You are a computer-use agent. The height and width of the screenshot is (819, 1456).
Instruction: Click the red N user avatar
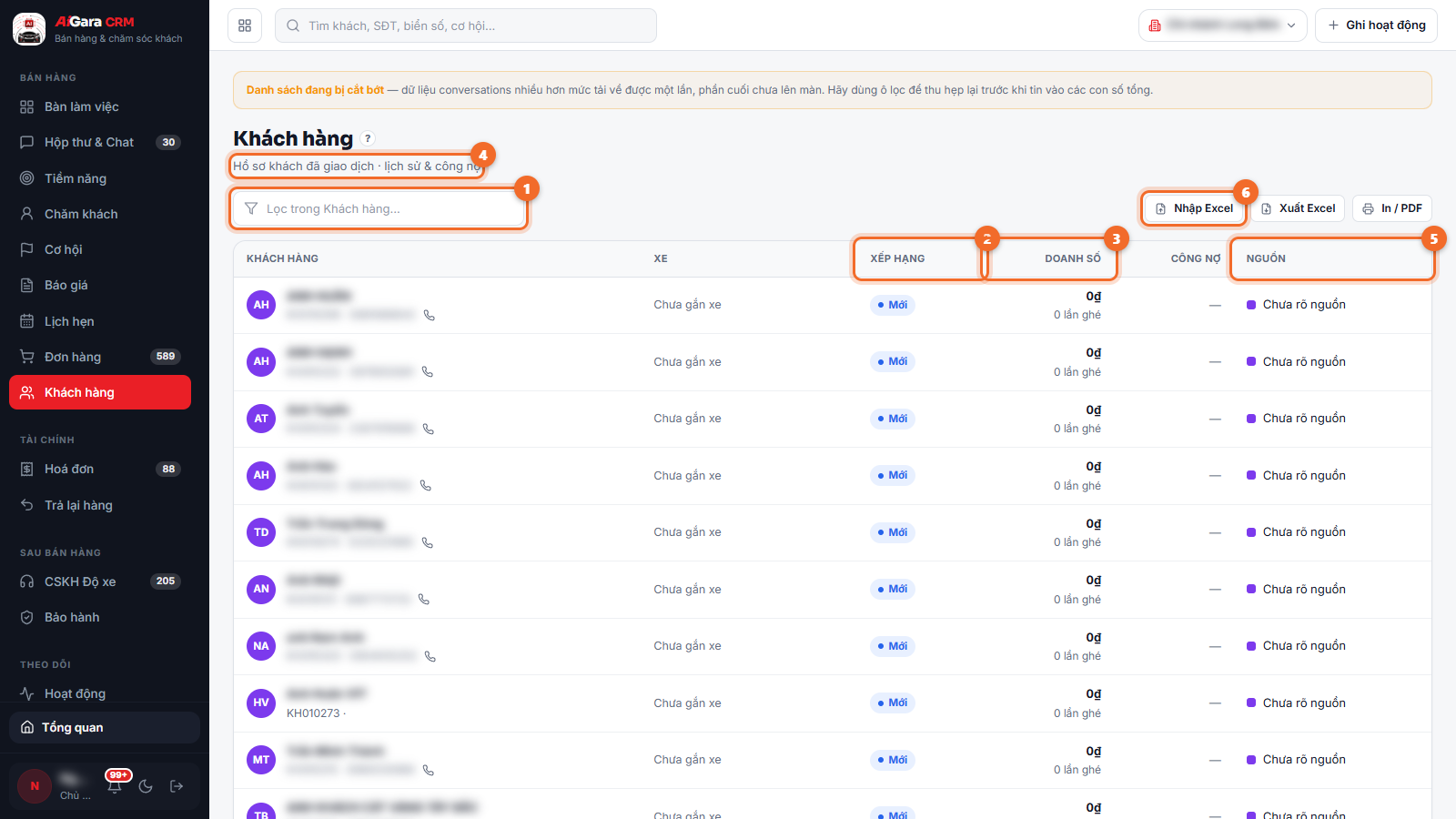coord(35,786)
